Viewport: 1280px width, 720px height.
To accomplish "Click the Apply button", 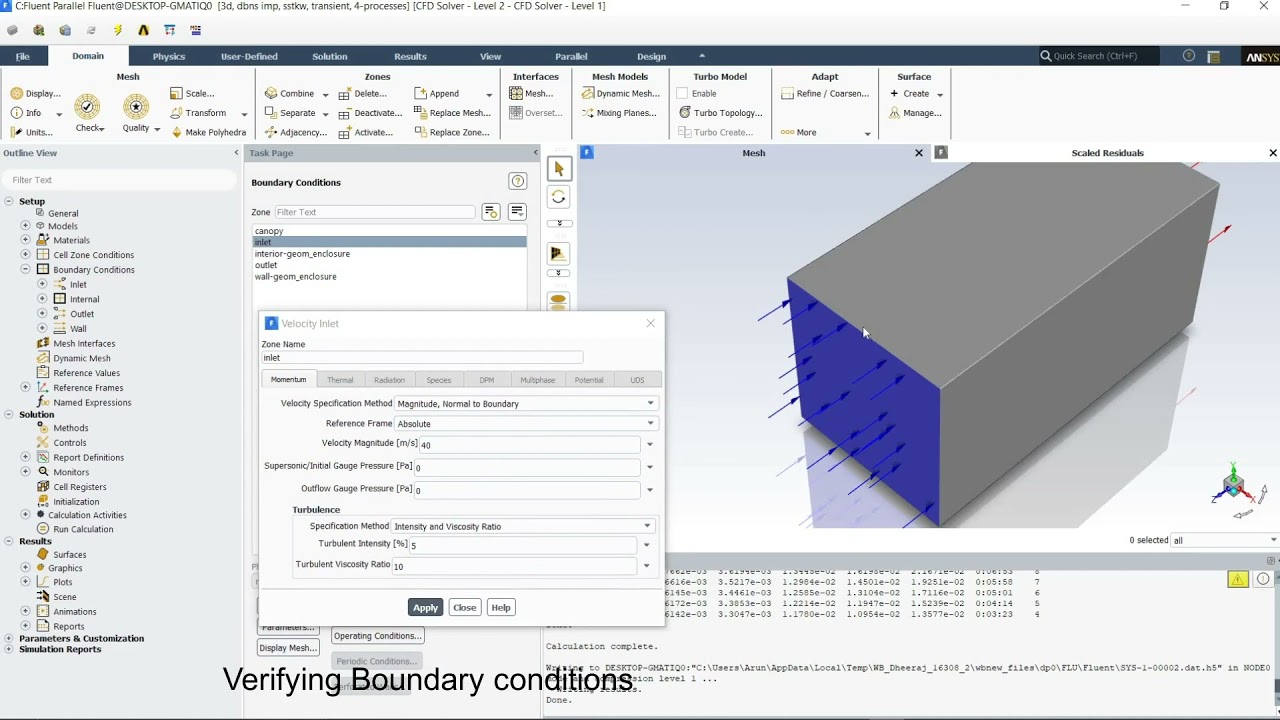I will click(x=425, y=607).
